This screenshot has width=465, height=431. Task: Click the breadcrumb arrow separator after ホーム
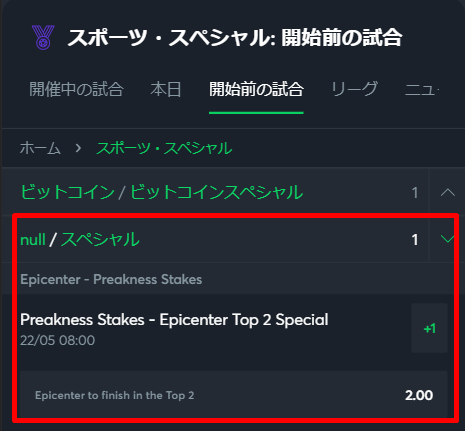coord(78,148)
